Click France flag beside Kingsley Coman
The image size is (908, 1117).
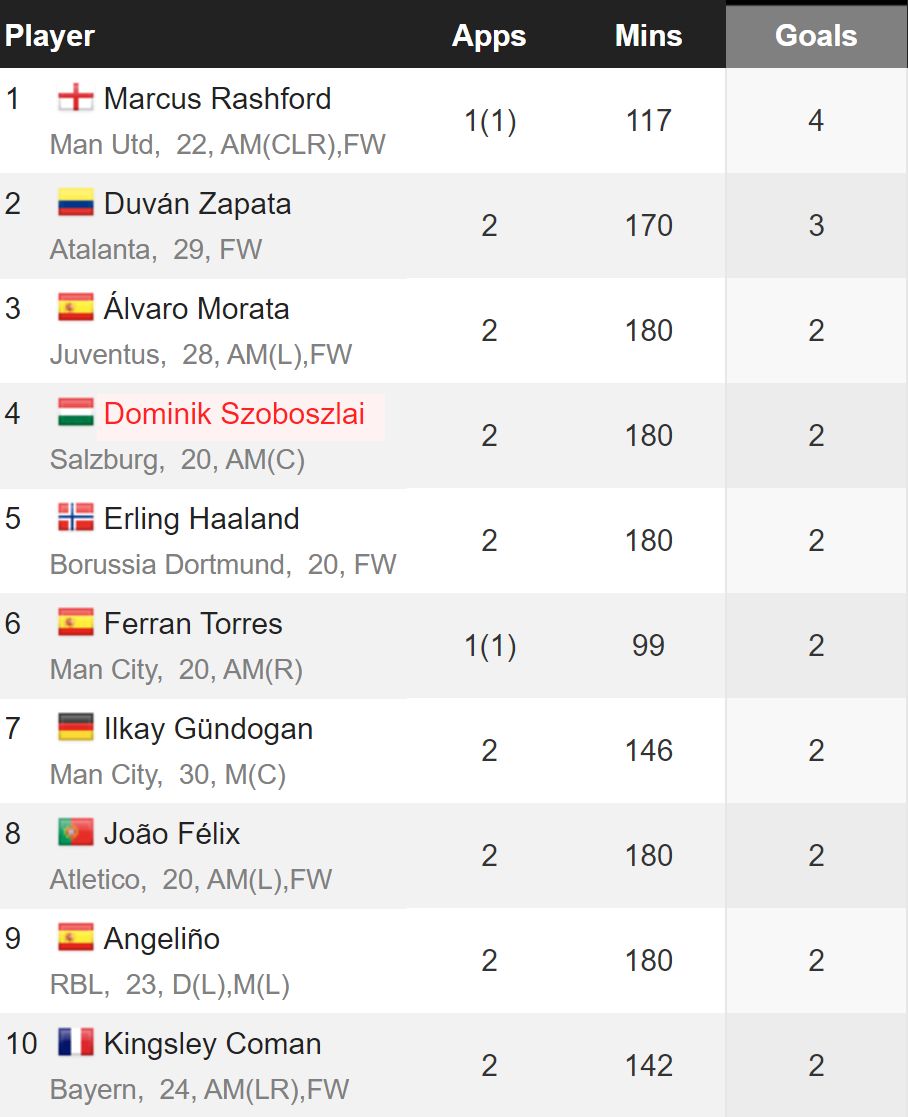pos(75,1043)
